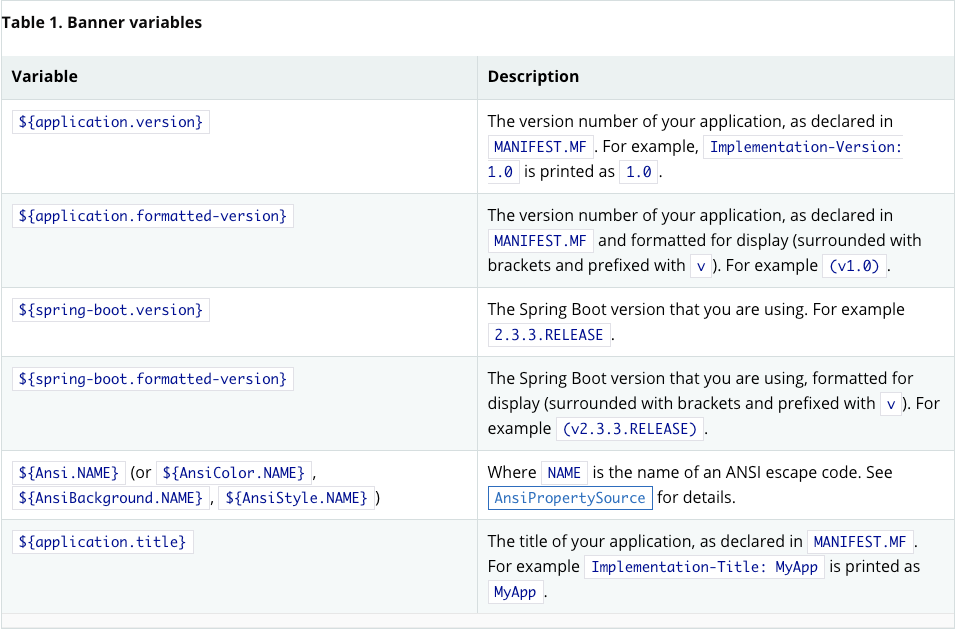Click the ${application.title} variable code
The width and height of the screenshot is (960, 632).
(x=103, y=542)
